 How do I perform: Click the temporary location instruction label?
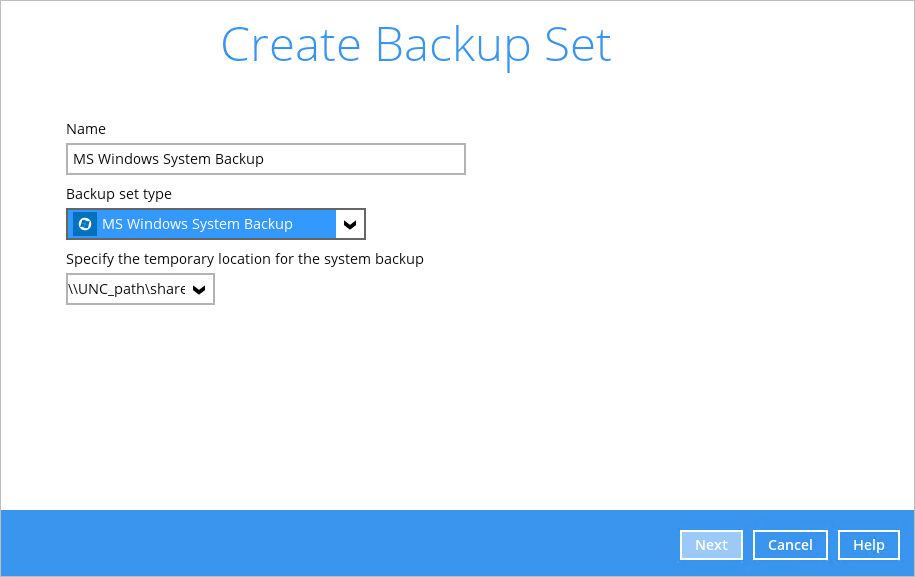(x=245, y=259)
